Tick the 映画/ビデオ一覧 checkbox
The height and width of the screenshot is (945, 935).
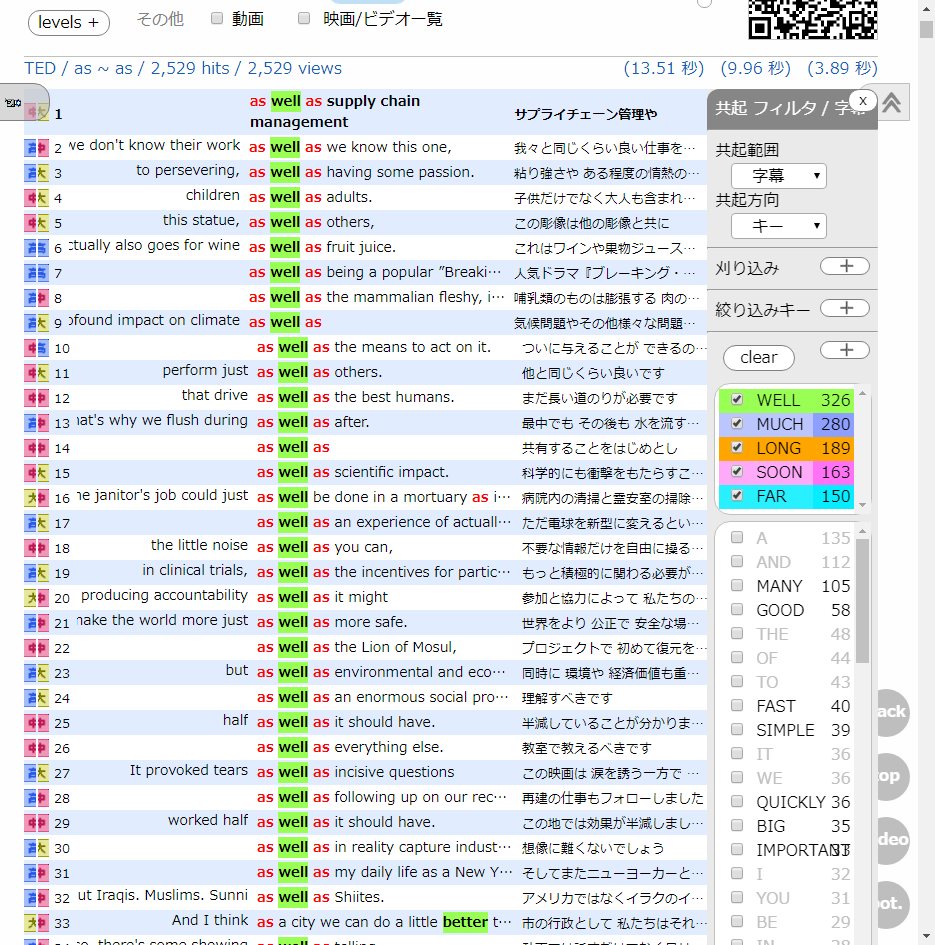[x=304, y=18]
